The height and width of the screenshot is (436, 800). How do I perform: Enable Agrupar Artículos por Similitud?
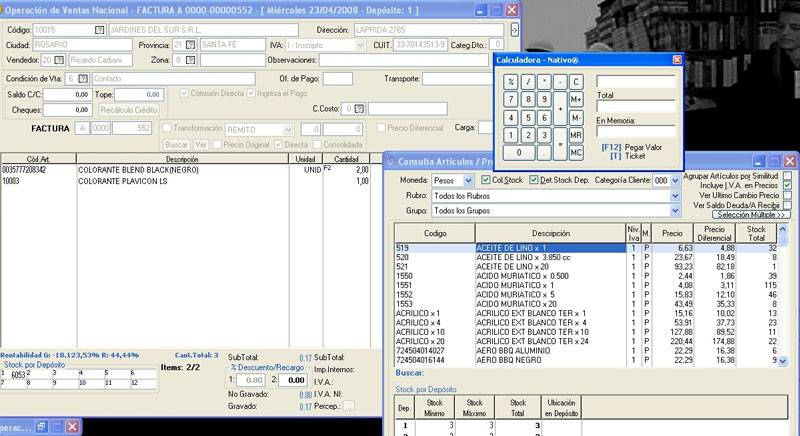pos(788,176)
